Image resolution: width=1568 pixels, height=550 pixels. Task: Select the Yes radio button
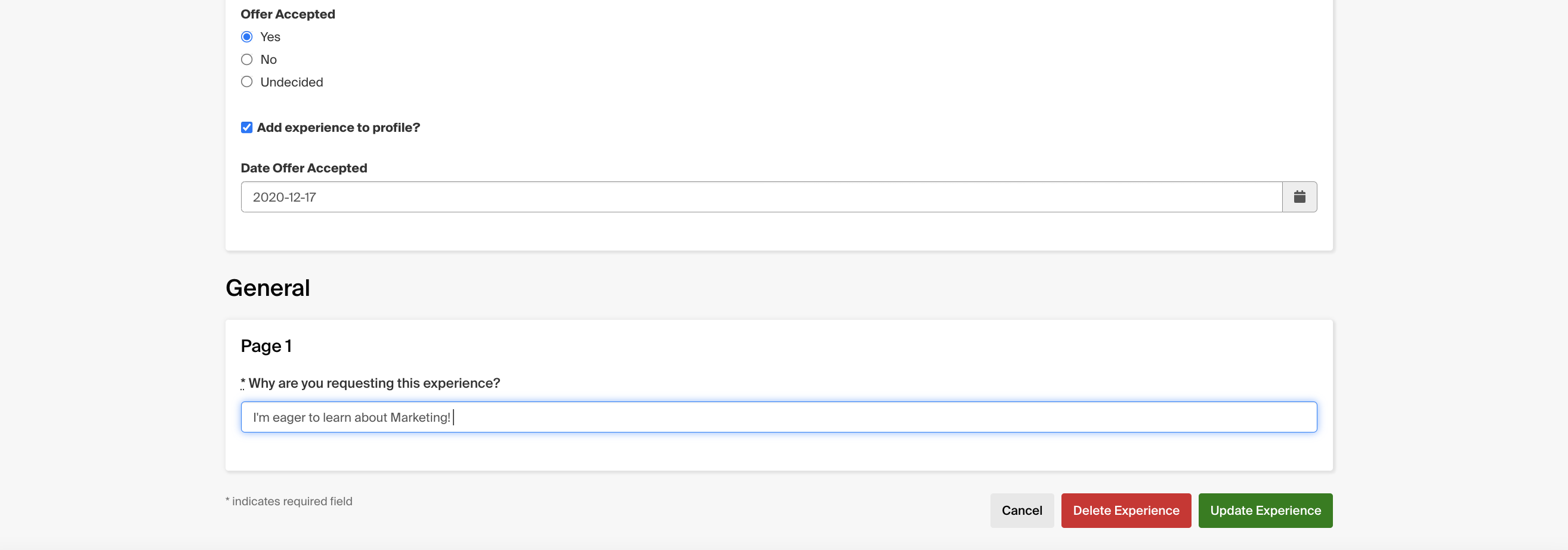[x=246, y=37]
